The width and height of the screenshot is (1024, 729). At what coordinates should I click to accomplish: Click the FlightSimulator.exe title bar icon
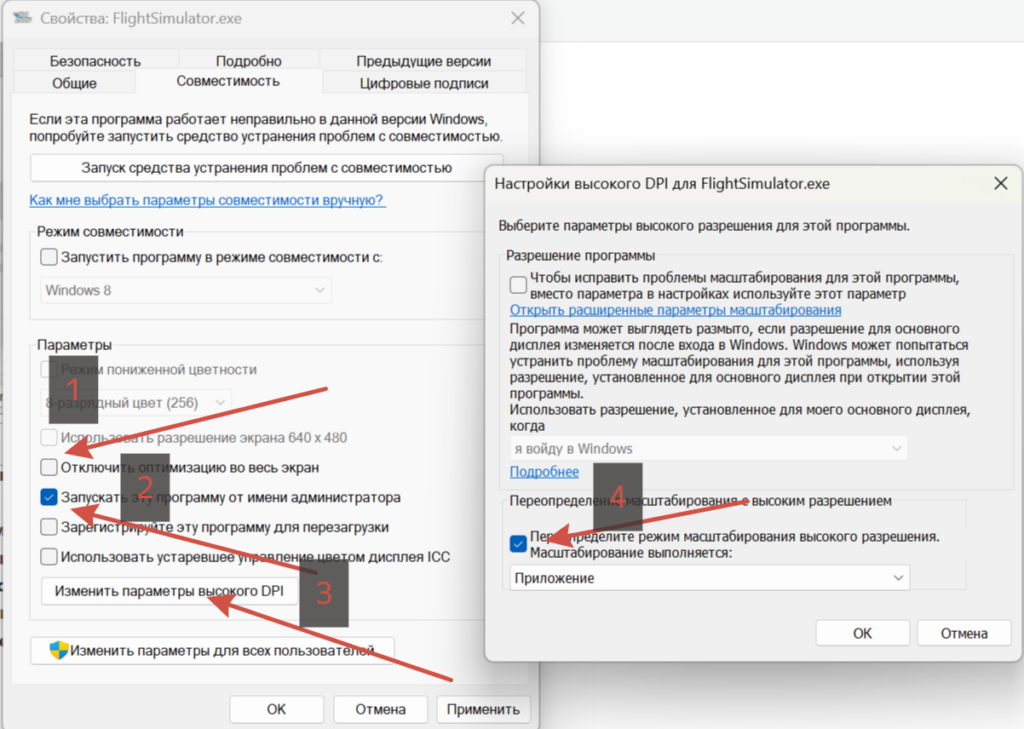pos(22,18)
